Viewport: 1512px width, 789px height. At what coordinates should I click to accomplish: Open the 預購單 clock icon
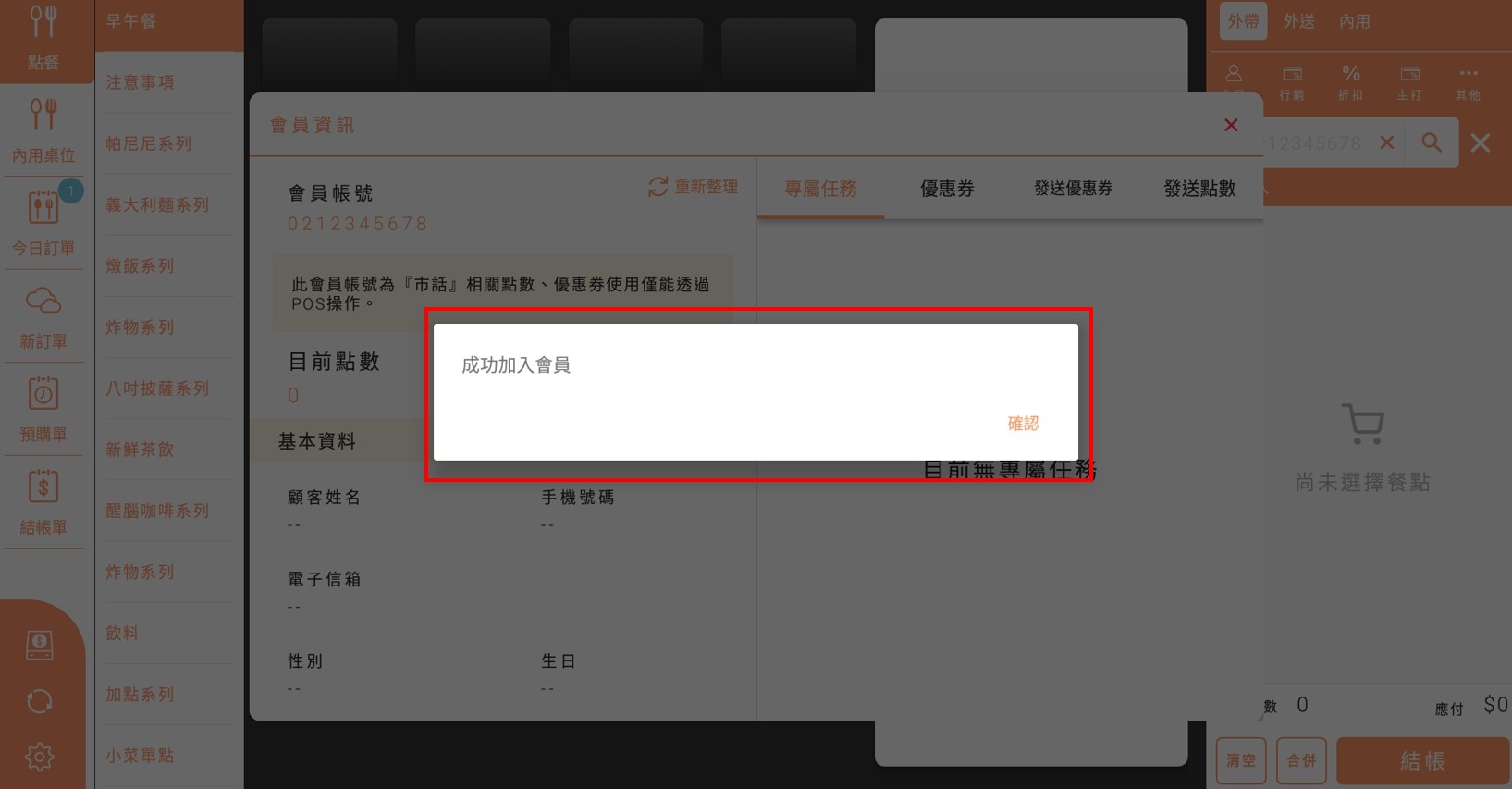[43, 409]
